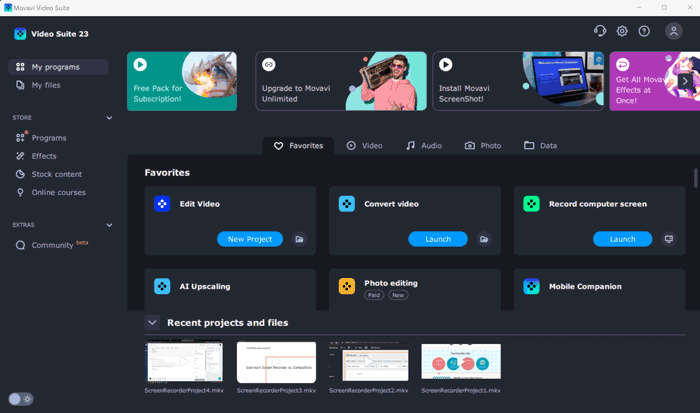Click the Convert video program icon

(x=347, y=204)
